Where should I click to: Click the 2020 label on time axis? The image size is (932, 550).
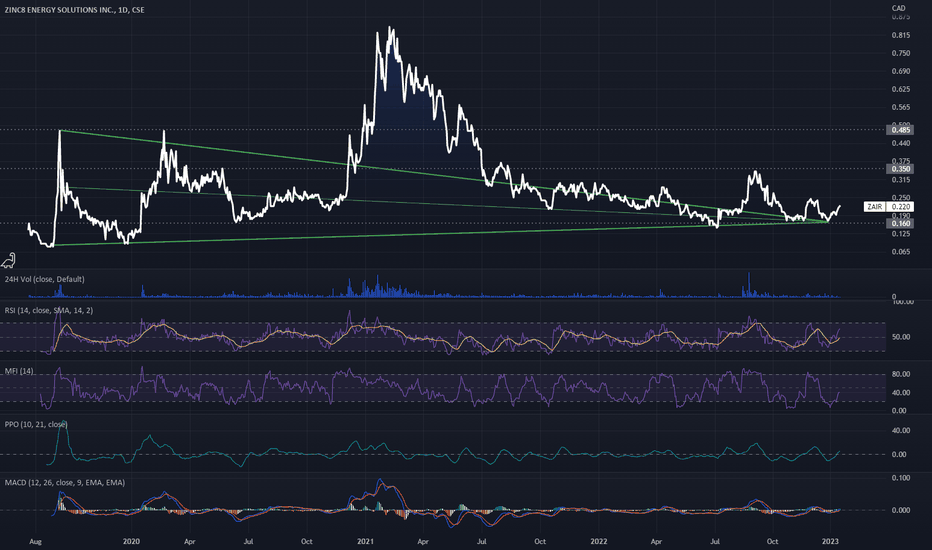pos(131,542)
